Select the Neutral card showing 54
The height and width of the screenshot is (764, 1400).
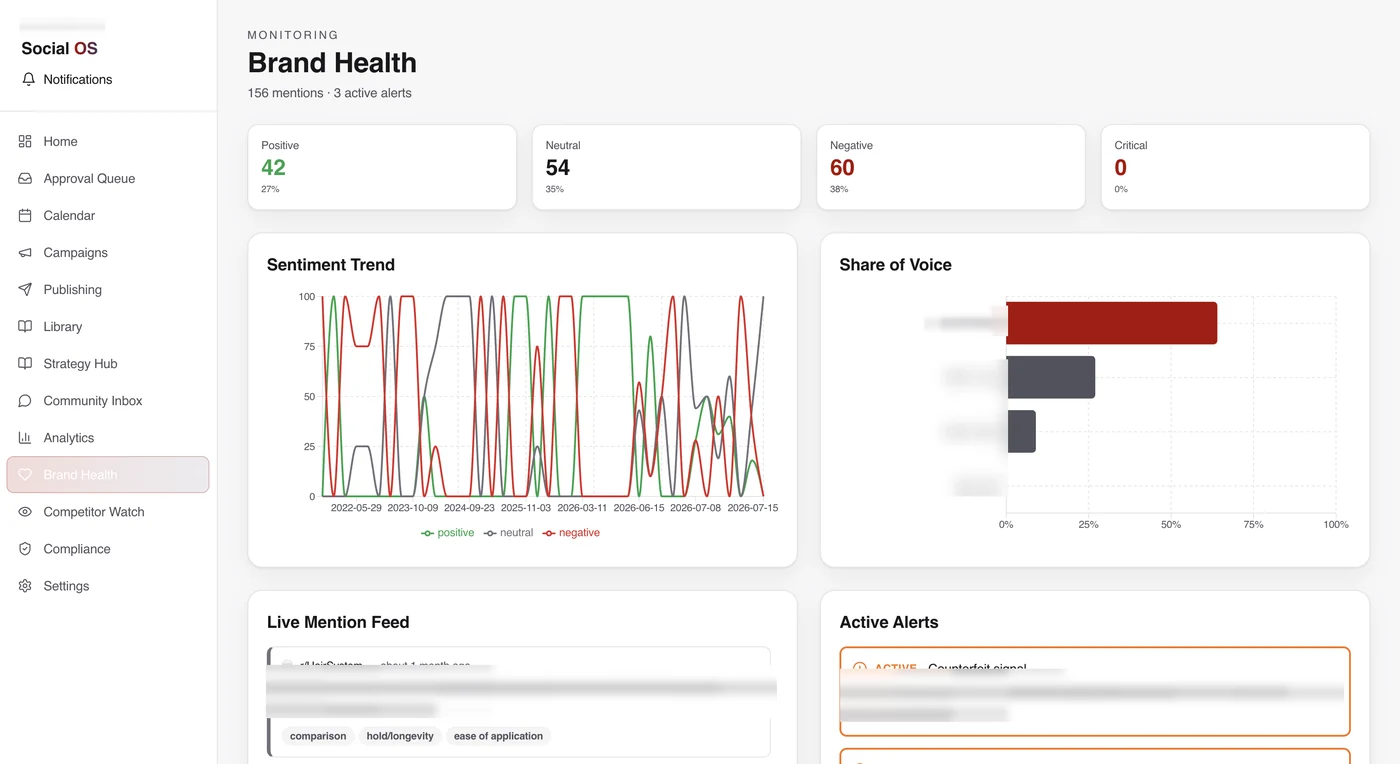pyautogui.click(x=666, y=167)
